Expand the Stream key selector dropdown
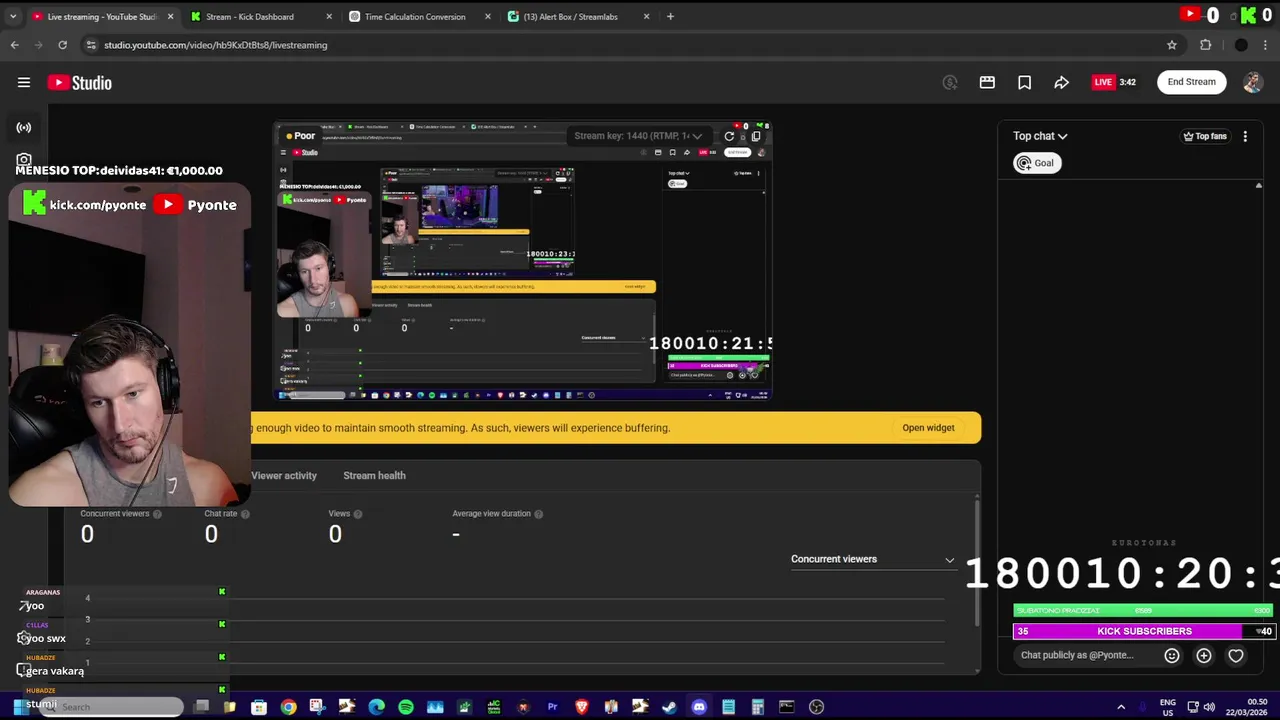 pyautogui.click(x=638, y=136)
